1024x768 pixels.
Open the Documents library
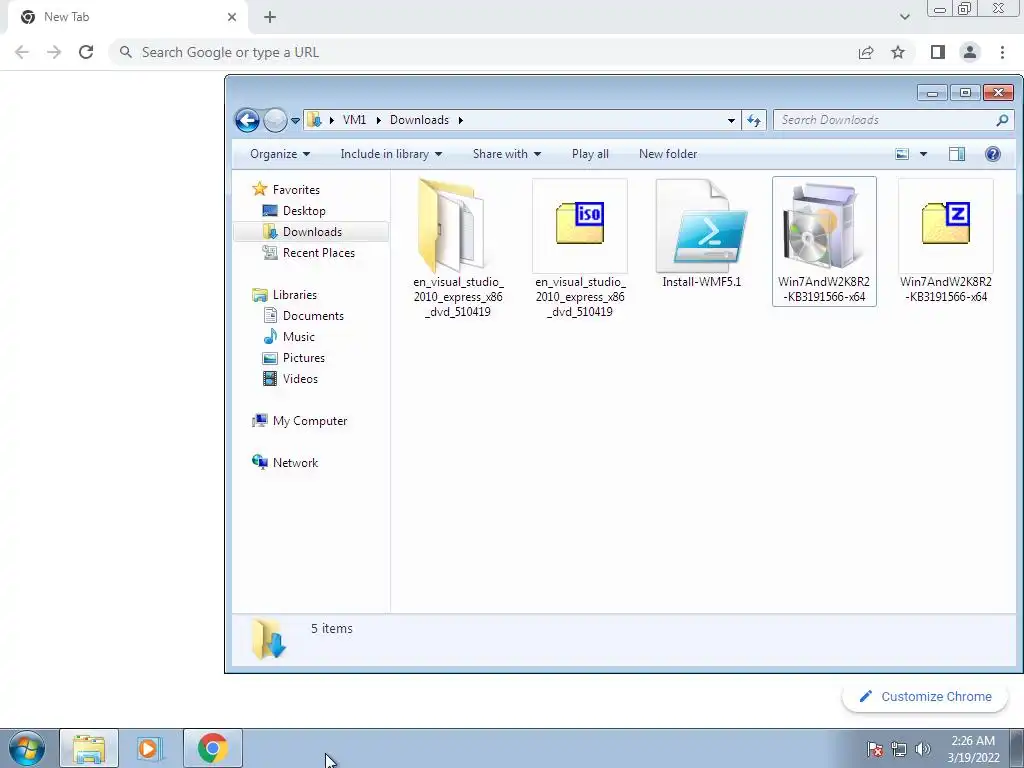coord(313,315)
